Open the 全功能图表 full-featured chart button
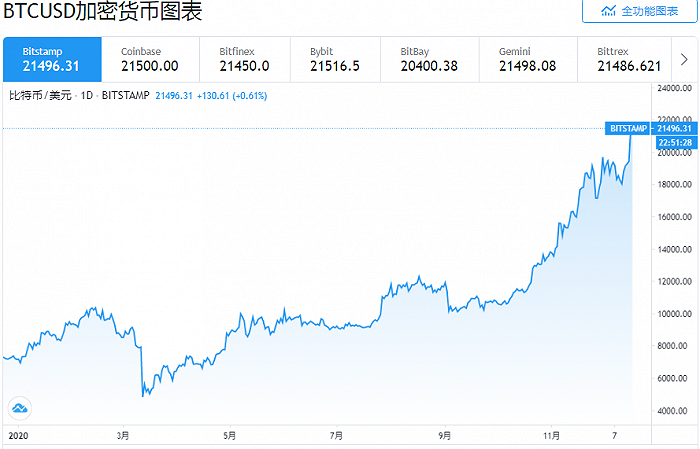Image resolution: width=700 pixels, height=449 pixels. click(x=641, y=11)
